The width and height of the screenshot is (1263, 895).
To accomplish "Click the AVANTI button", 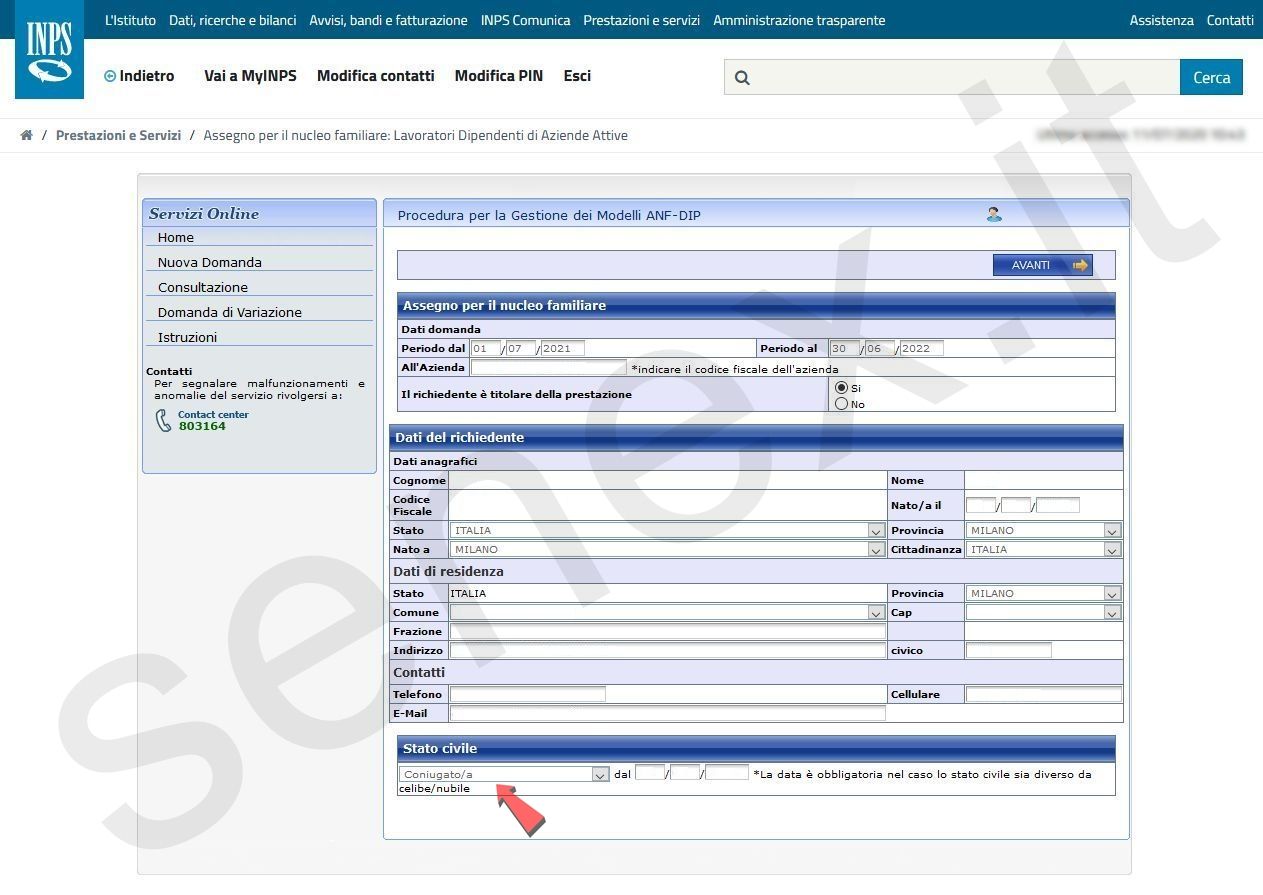I will [1042, 265].
